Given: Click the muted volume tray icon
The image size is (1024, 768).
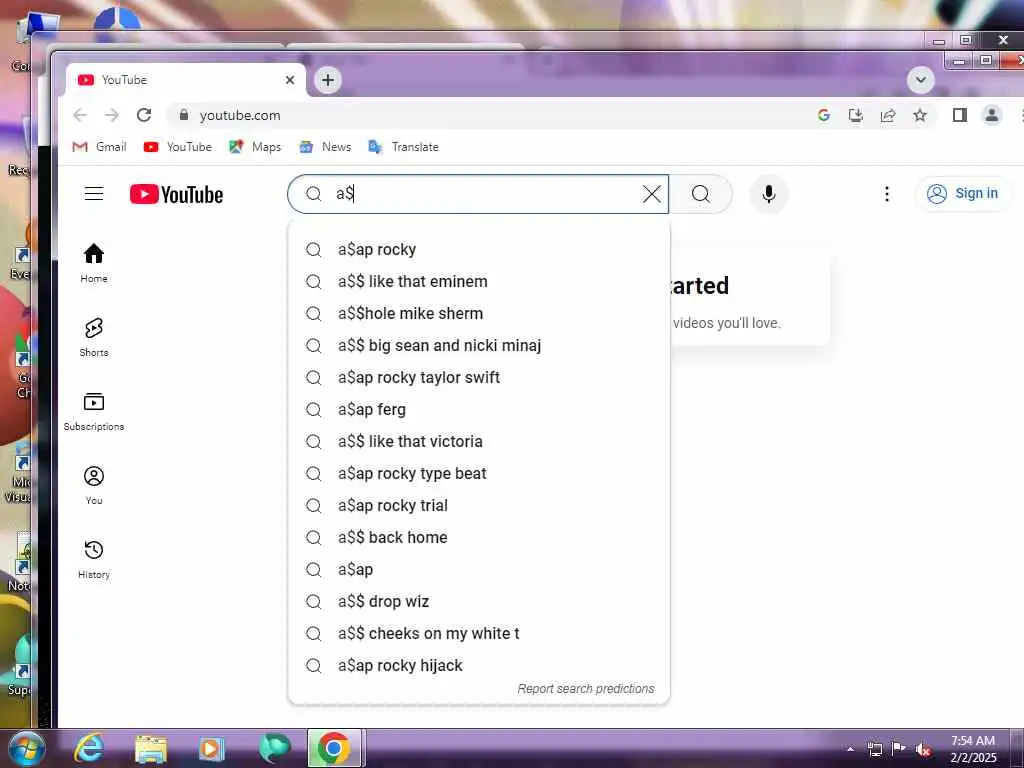Looking at the screenshot, I should tap(923, 750).
